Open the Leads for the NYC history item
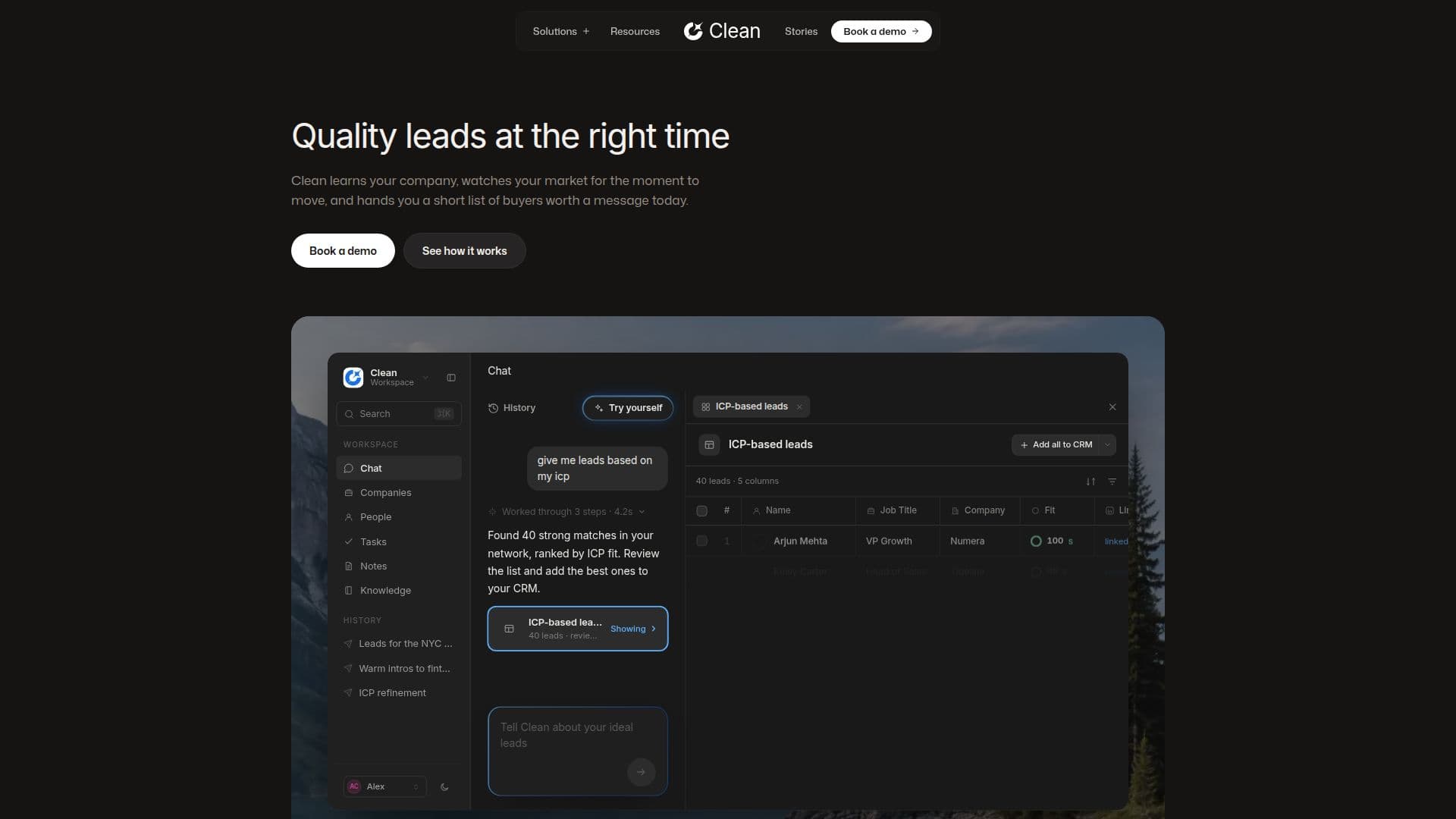Viewport: 1456px width, 819px height. click(399, 644)
